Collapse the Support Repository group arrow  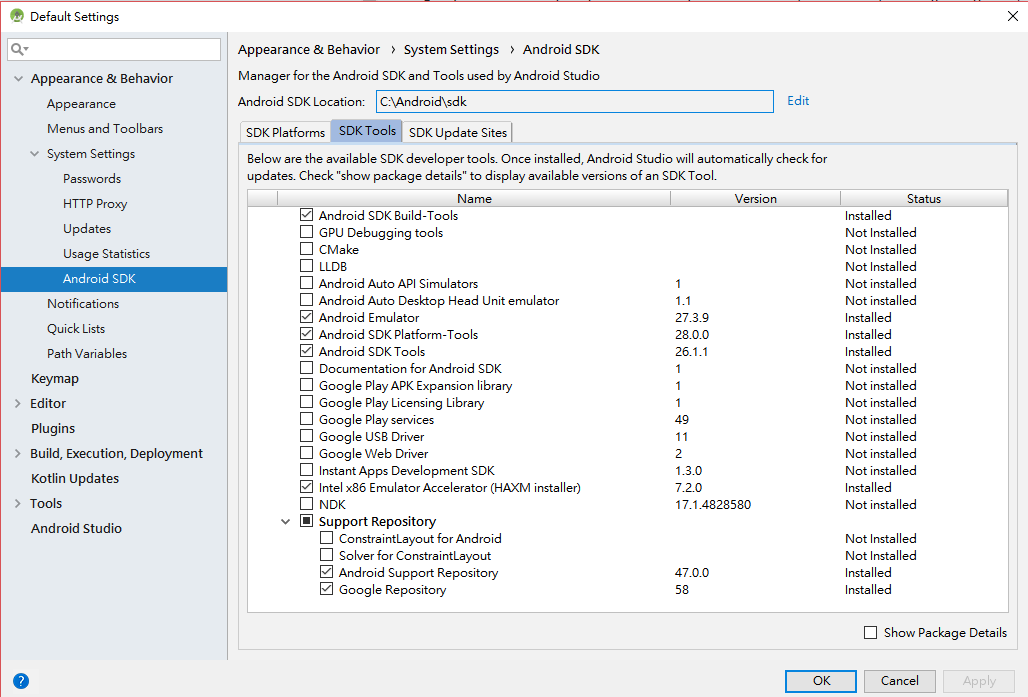point(285,522)
